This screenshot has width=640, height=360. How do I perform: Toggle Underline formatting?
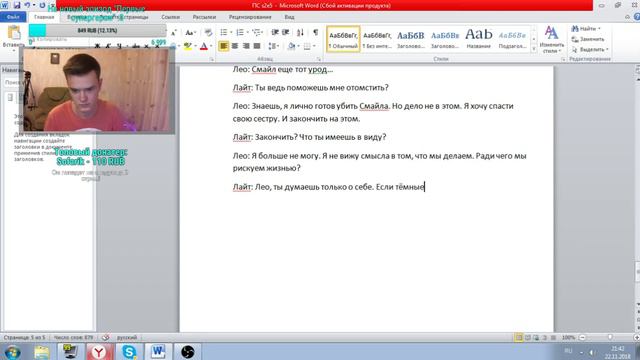click(x=119, y=46)
